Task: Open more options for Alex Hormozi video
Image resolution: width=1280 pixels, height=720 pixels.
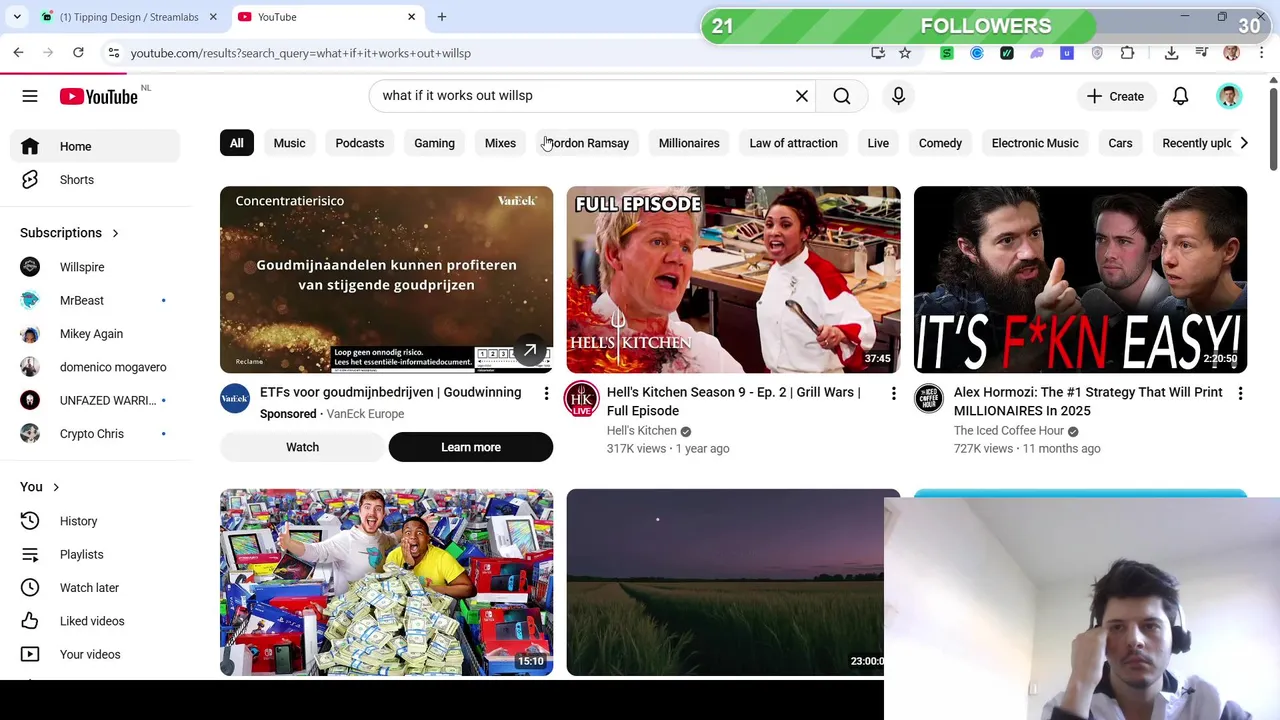Action: (1240, 394)
